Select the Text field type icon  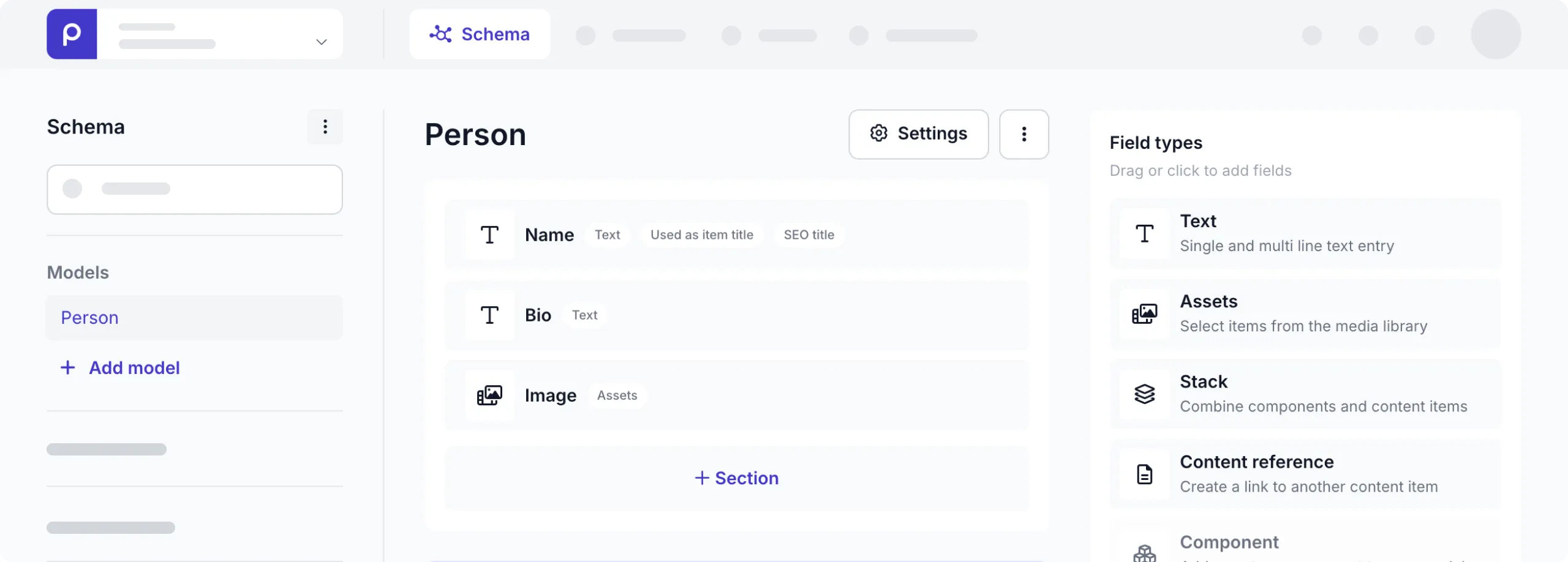[x=1145, y=233]
